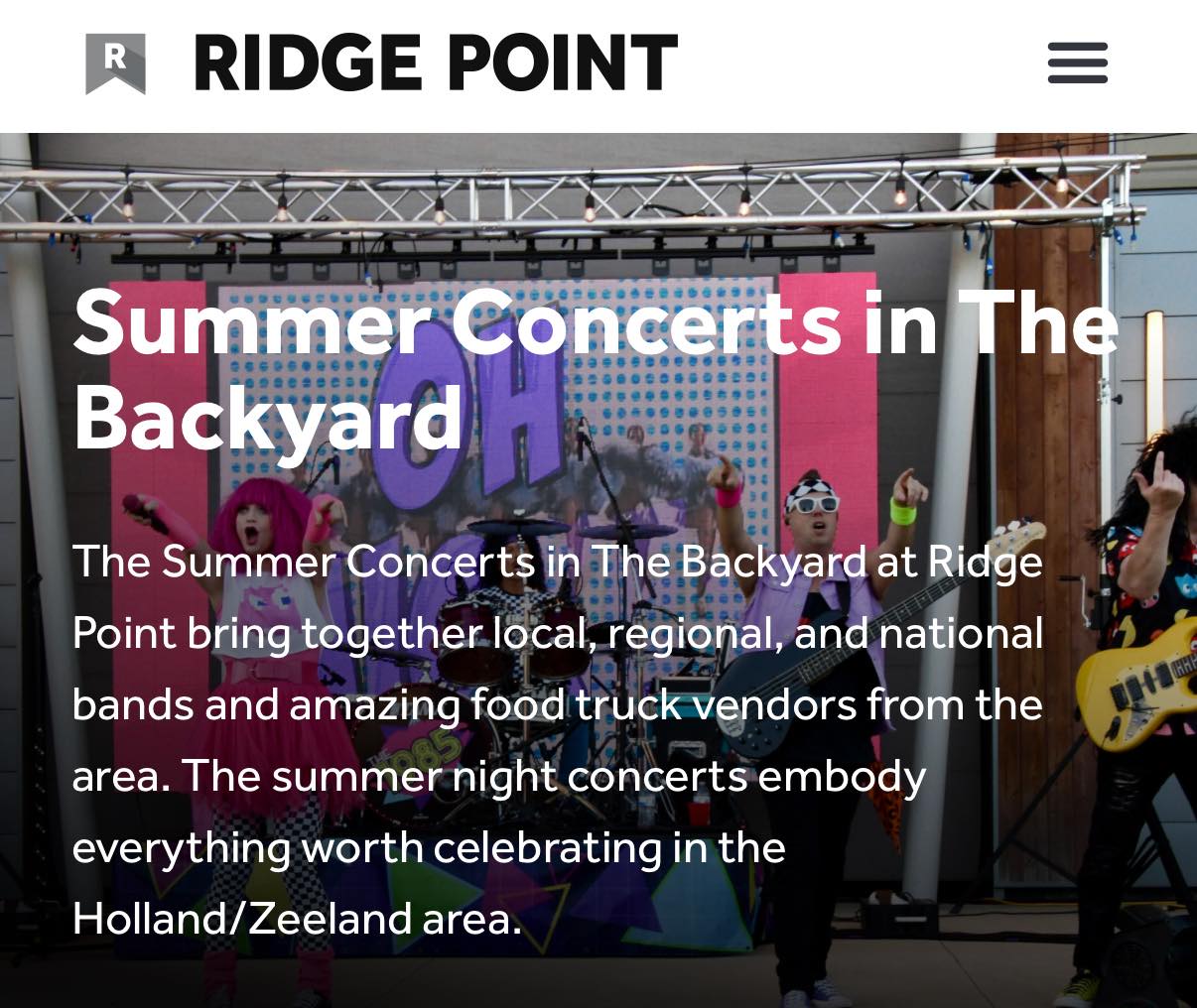The image size is (1197, 1008).
Task: Click the top bar of the hamburger icon
Action: point(1077,44)
